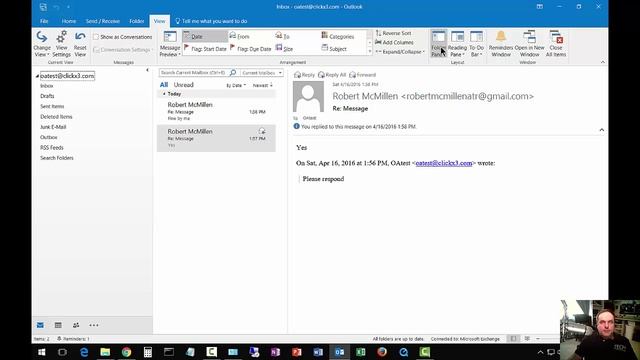Toggle the Newest sort order
640x360 pixels.
point(262,85)
